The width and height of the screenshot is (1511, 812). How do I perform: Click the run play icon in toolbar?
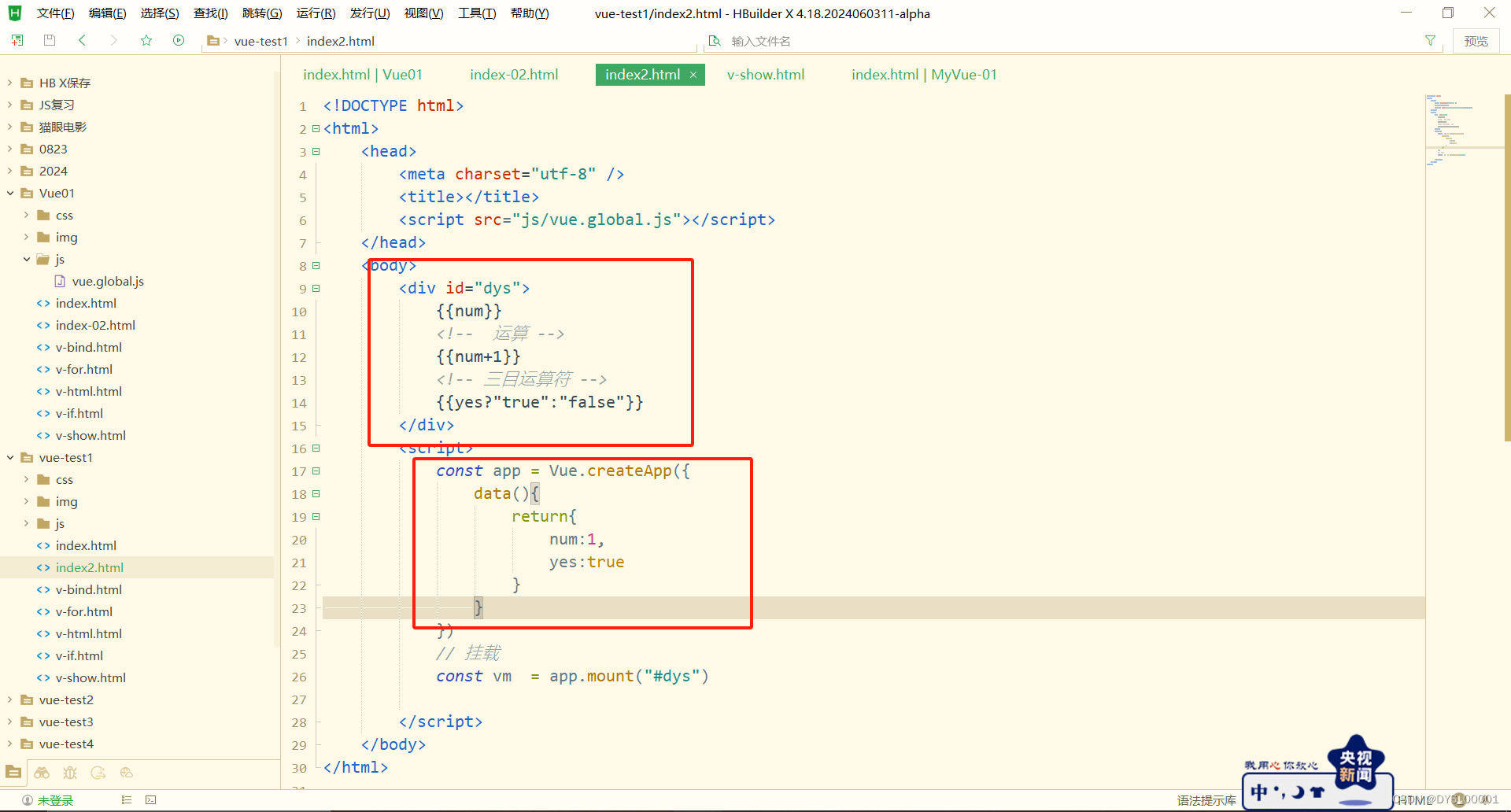[x=179, y=40]
